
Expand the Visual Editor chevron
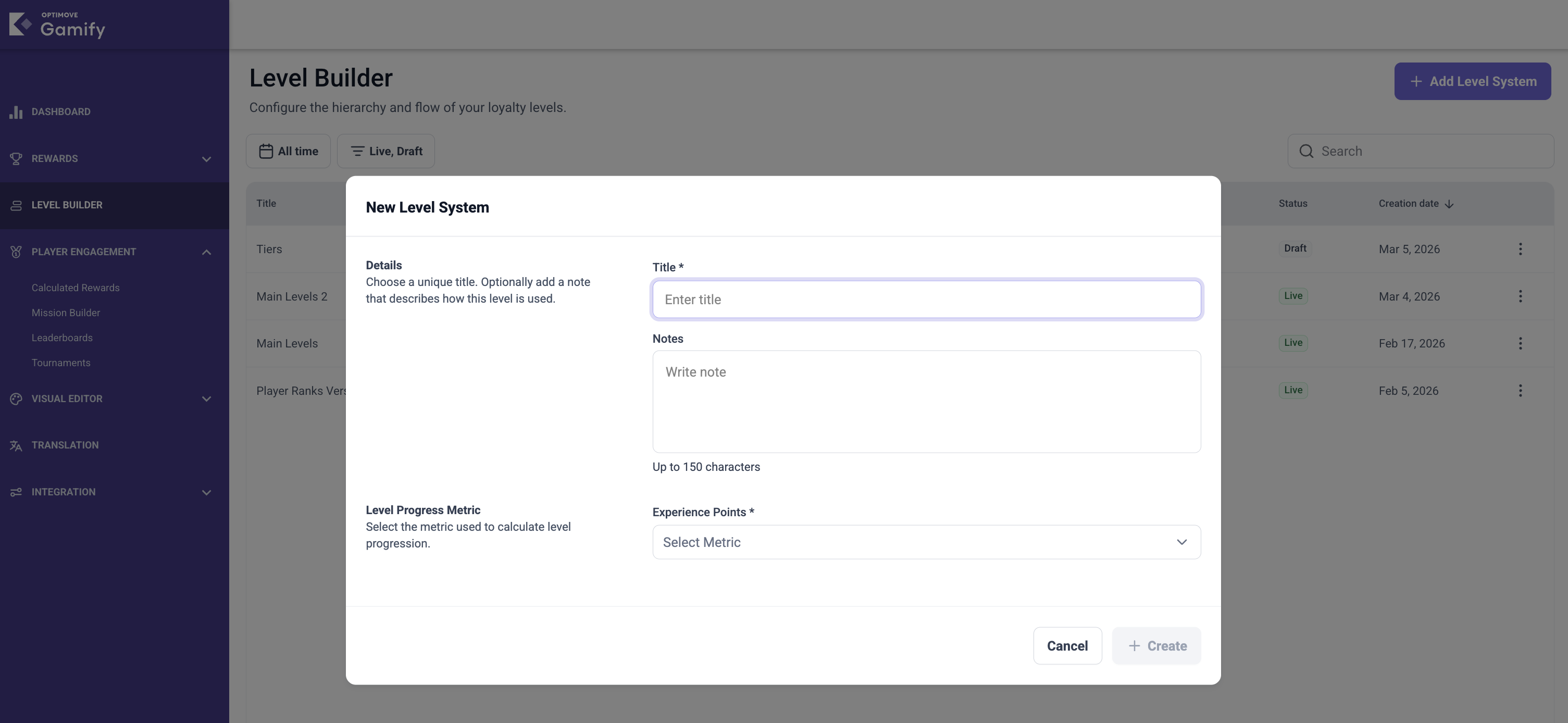click(x=206, y=398)
